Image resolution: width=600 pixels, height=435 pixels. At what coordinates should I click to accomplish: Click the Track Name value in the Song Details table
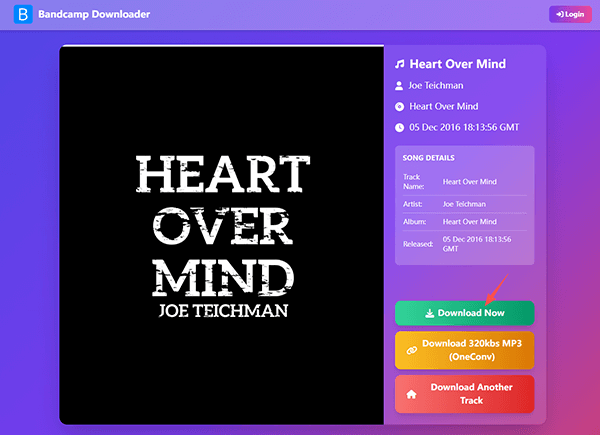[x=470, y=182]
